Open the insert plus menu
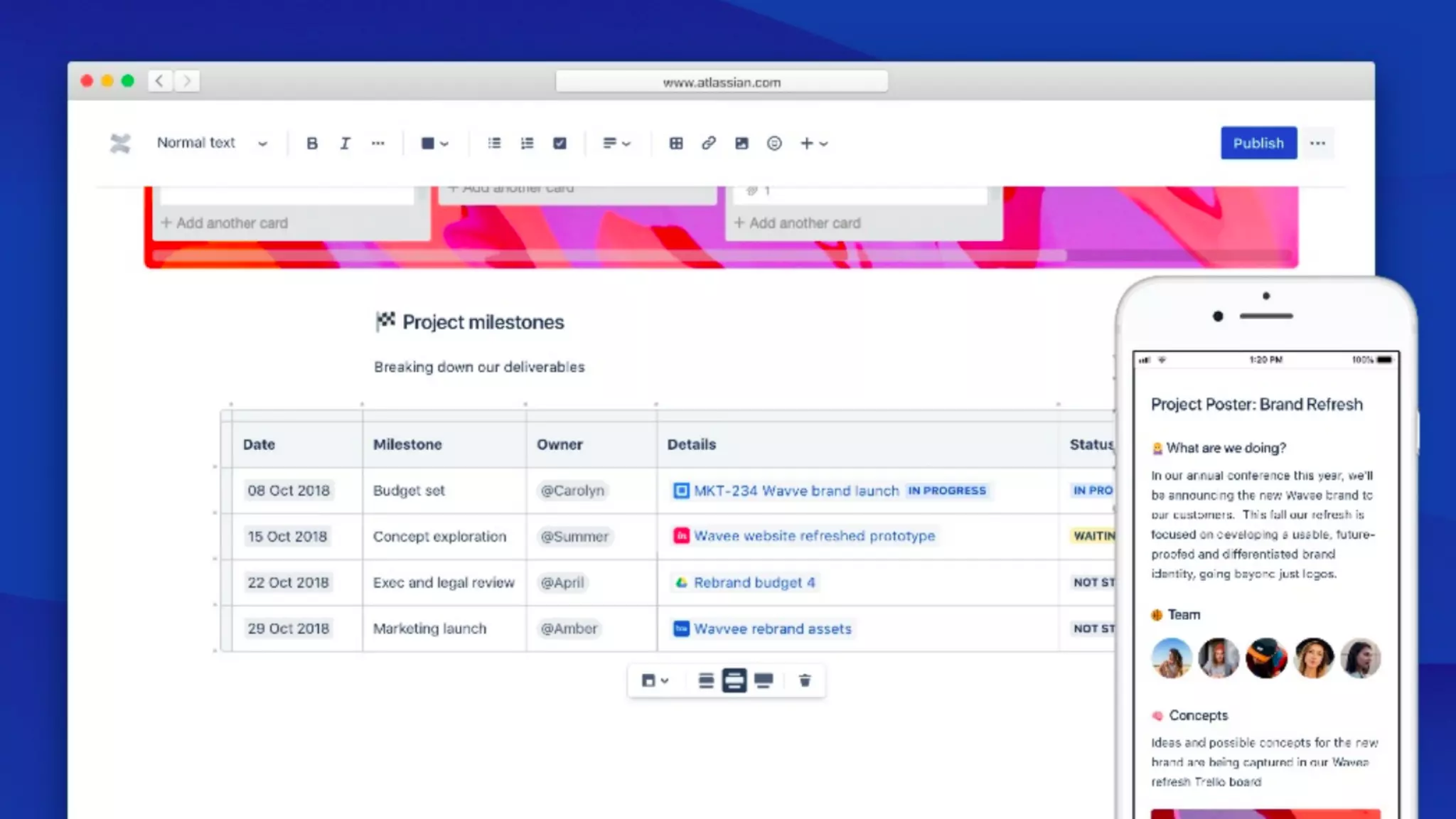Image resolution: width=1456 pixels, height=819 pixels. coord(814,144)
